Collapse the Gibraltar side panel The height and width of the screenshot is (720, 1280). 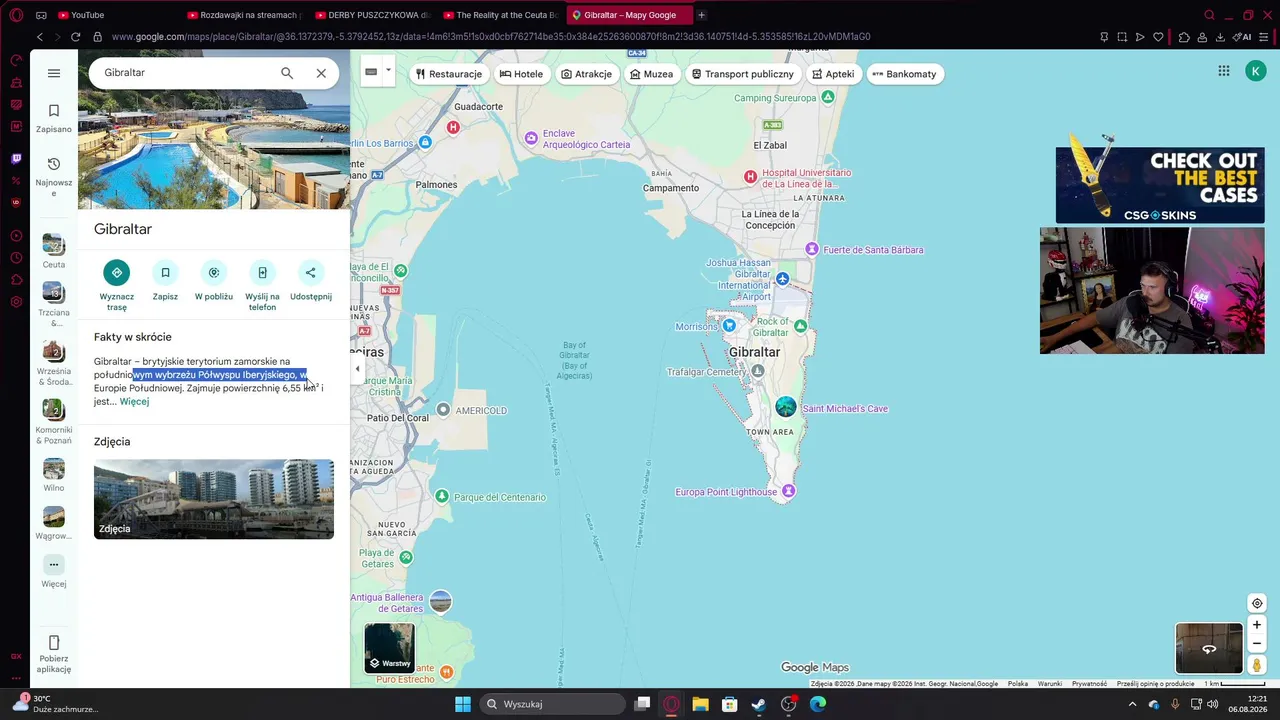pos(357,369)
